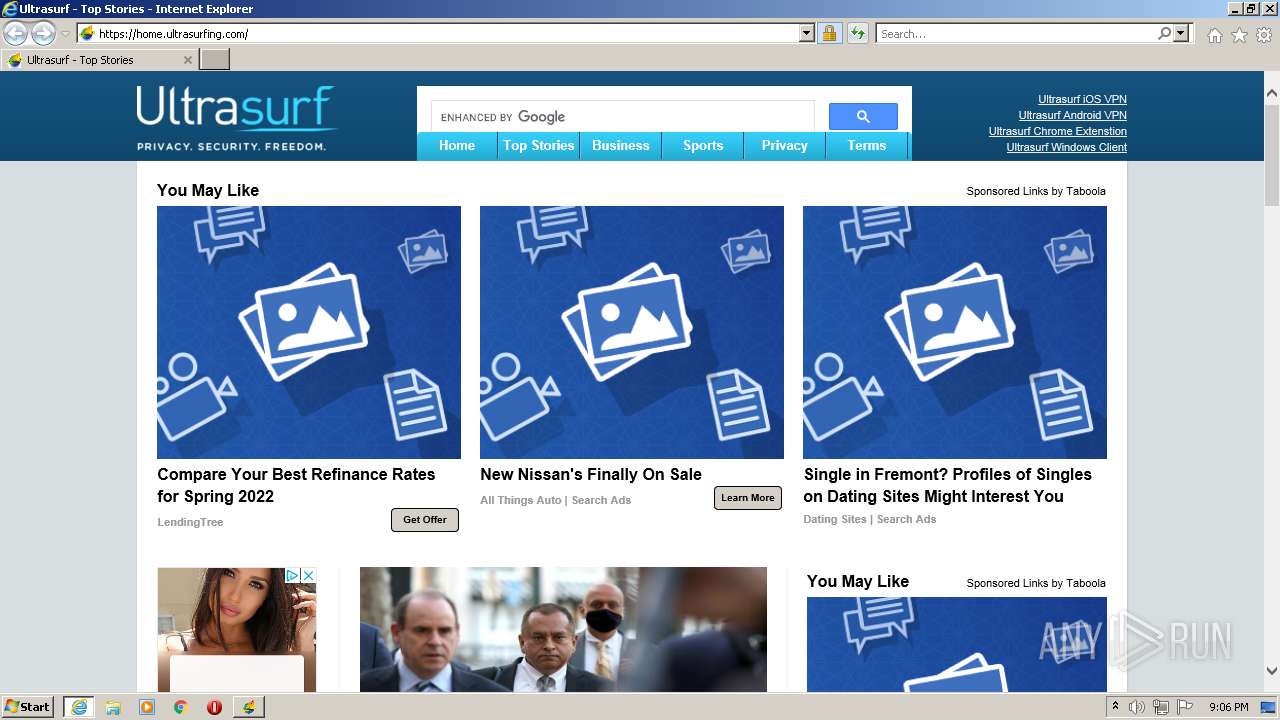Image resolution: width=1280 pixels, height=720 pixels.
Task: Click the Ultrasurf taskbar icon
Action: point(248,707)
